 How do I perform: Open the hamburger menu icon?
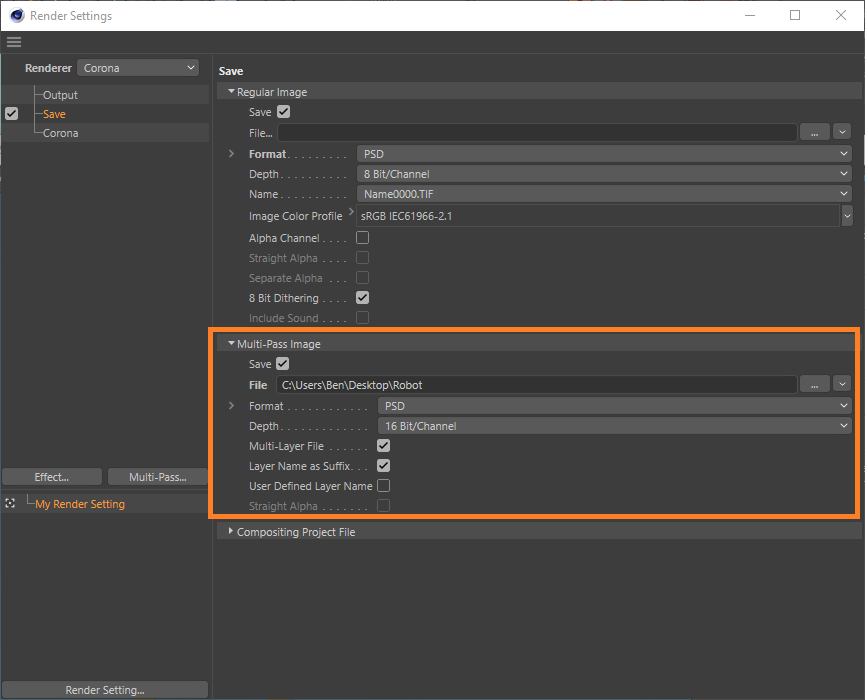pos(13,42)
